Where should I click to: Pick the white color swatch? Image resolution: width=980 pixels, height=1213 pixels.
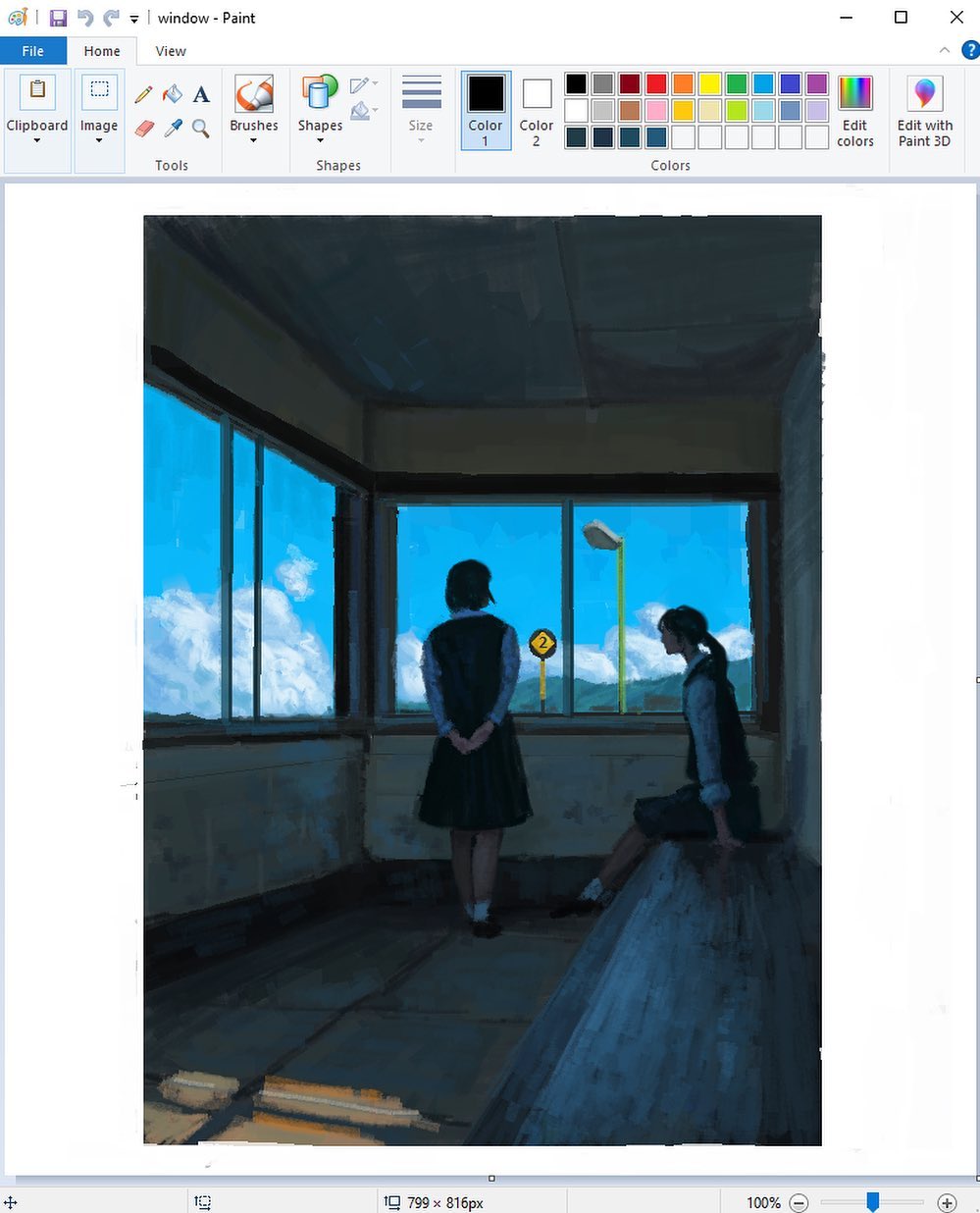coord(577,110)
